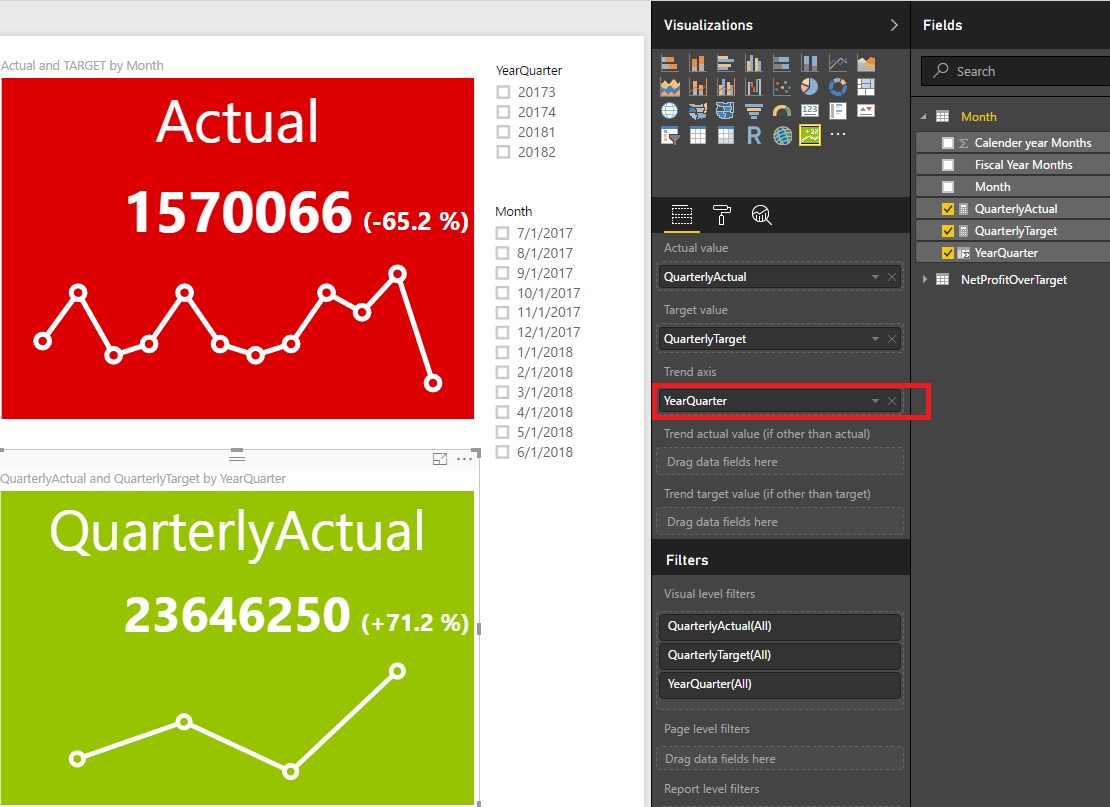Enable the Fiscal Year Months field
The height and width of the screenshot is (807, 1110).
point(948,165)
